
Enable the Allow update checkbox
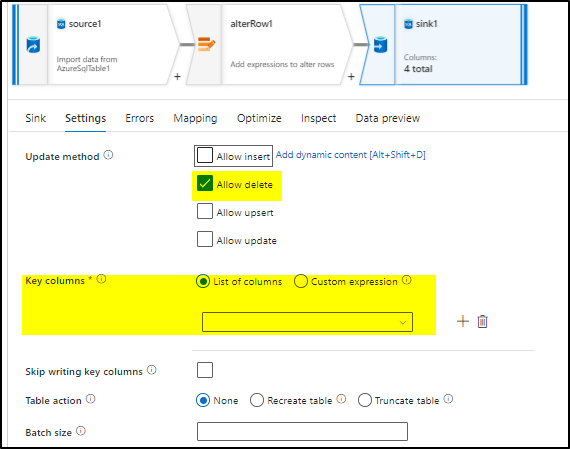click(205, 239)
